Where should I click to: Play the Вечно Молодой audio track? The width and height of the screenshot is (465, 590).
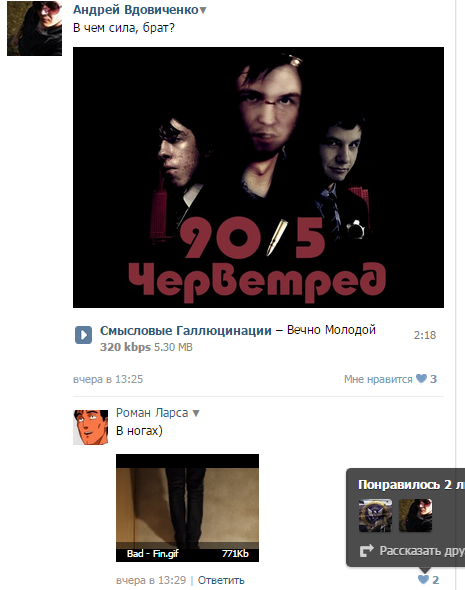click(x=84, y=335)
